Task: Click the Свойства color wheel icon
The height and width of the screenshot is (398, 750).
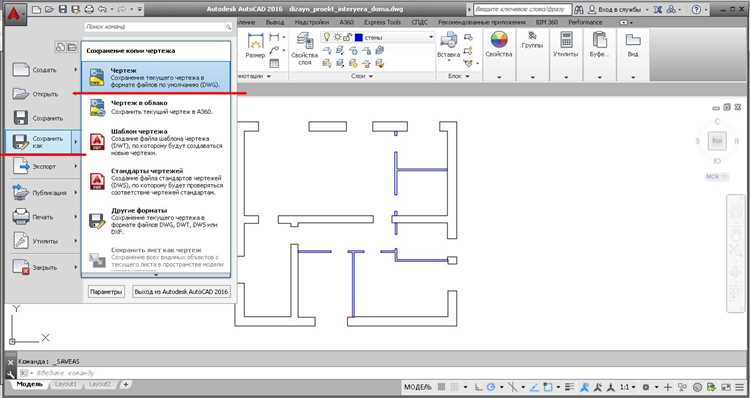Action: point(499,40)
